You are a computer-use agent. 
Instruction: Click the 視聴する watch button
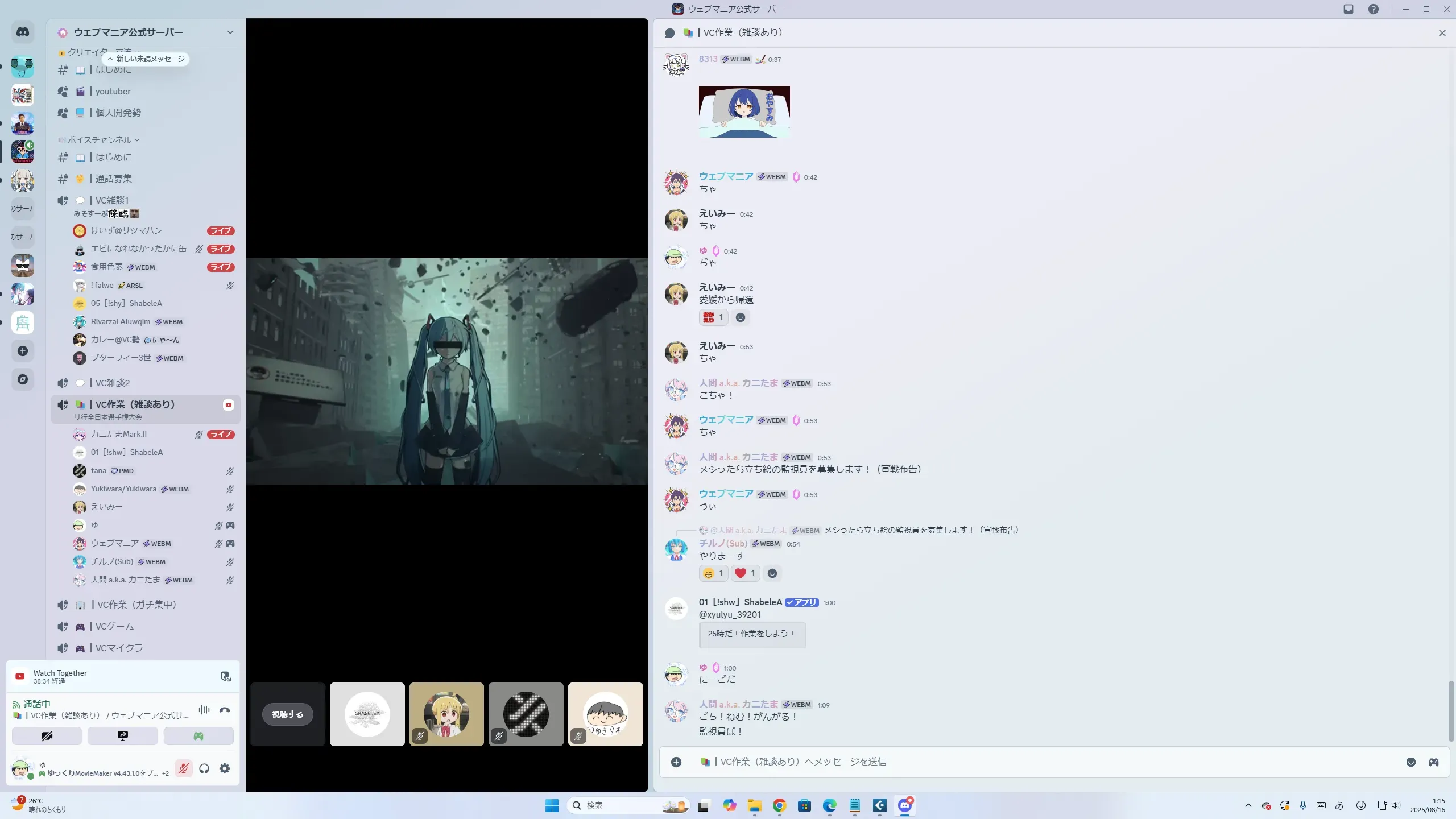click(287, 714)
